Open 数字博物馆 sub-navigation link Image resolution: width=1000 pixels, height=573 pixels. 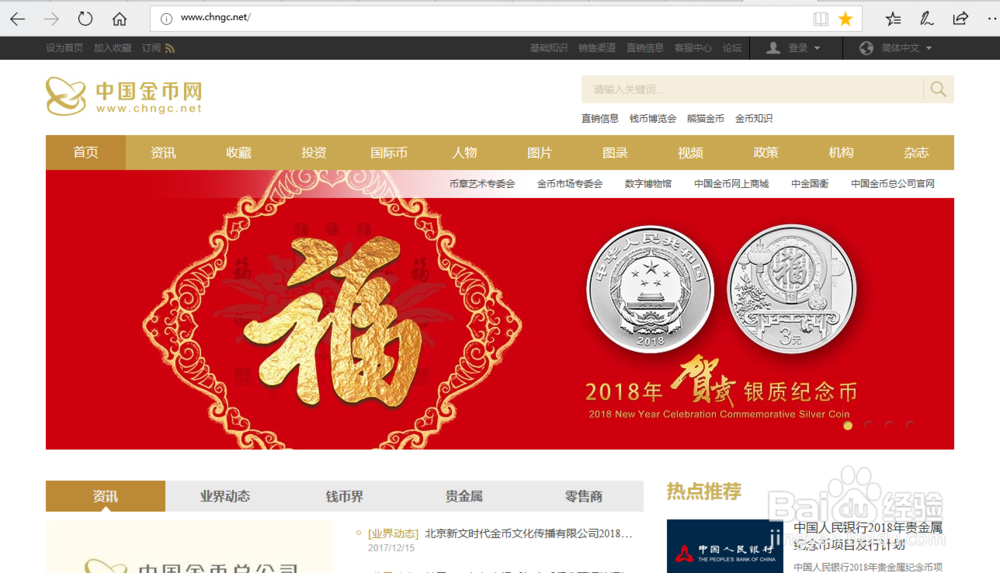pyautogui.click(x=648, y=184)
